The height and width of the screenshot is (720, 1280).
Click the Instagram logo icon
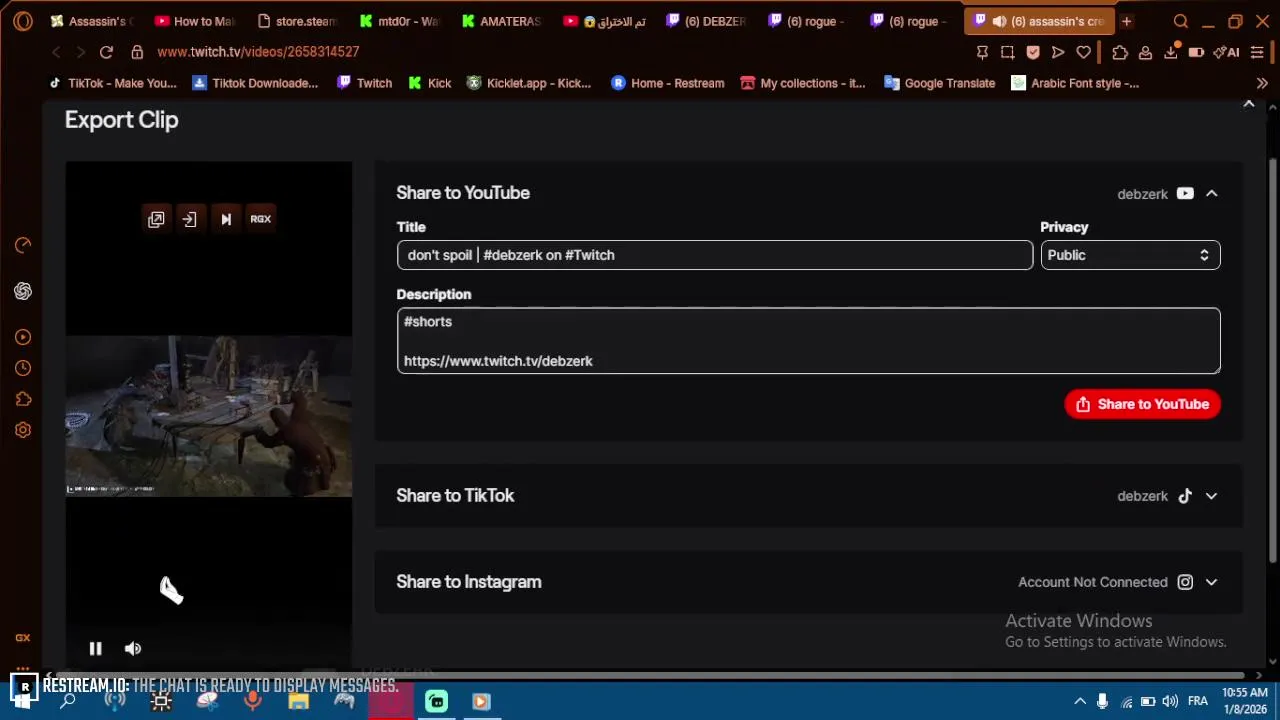point(1185,582)
